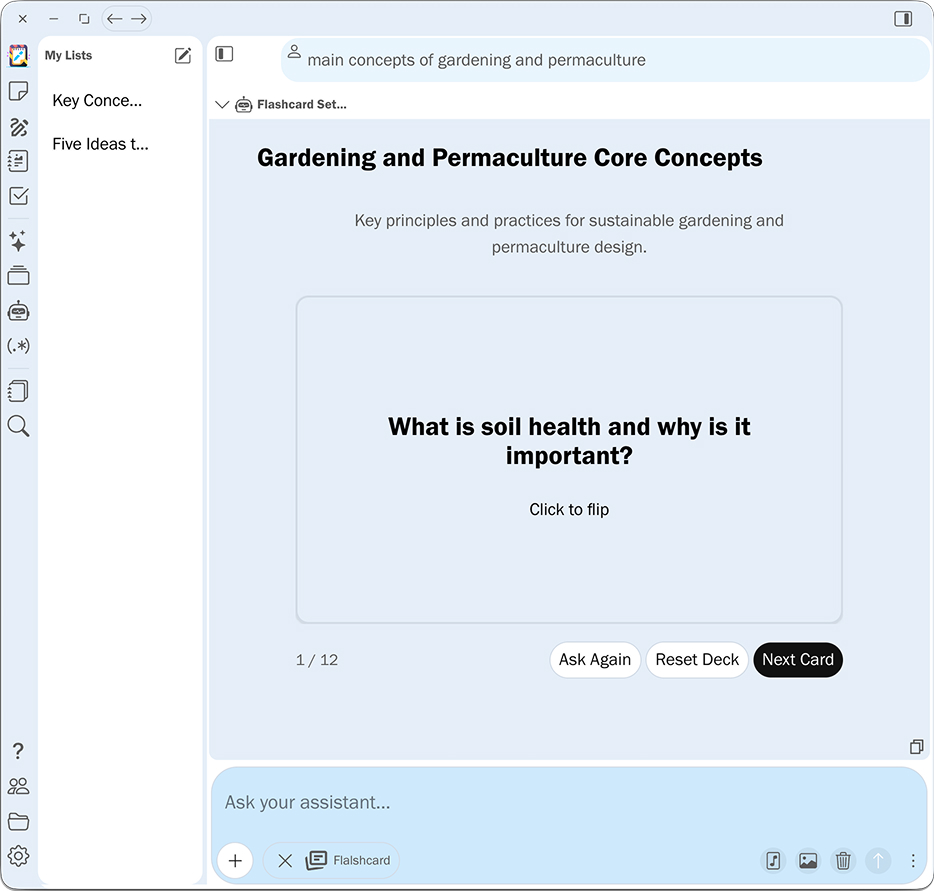The height and width of the screenshot is (891, 934).
Task: Open the sticky note icon in sidebar
Action: [x=18, y=91]
